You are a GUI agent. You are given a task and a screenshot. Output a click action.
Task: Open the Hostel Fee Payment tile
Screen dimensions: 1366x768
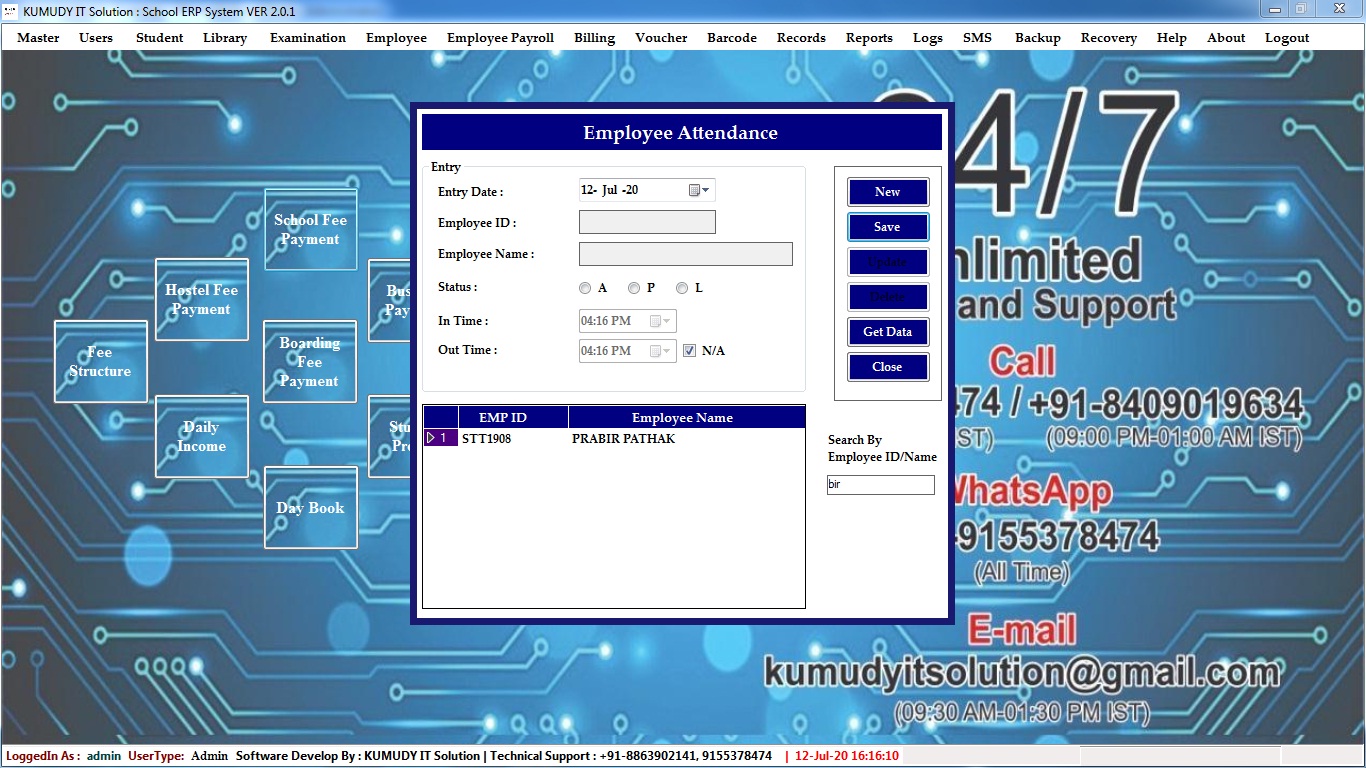(x=201, y=299)
